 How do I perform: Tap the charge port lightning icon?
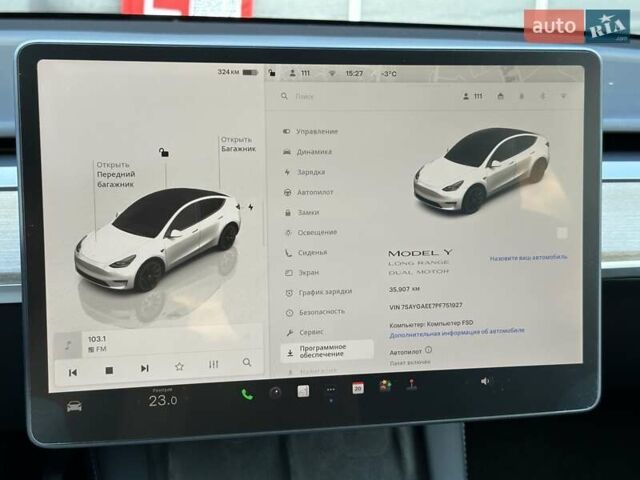click(251, 207)
